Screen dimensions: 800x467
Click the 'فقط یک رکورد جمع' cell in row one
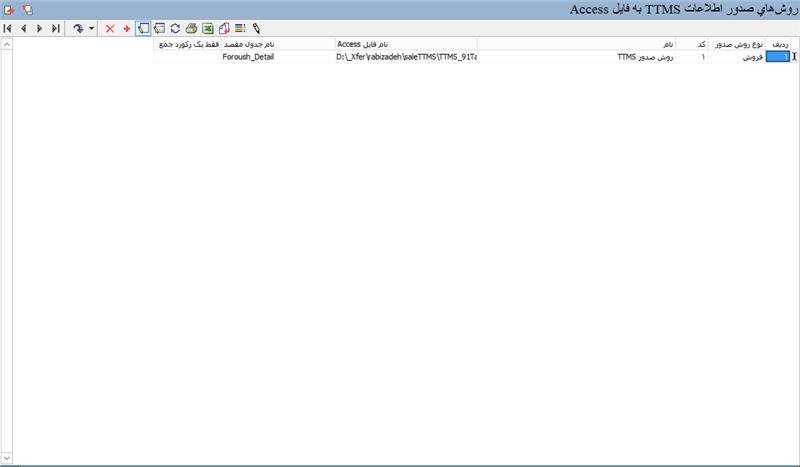tap(187, 57)
